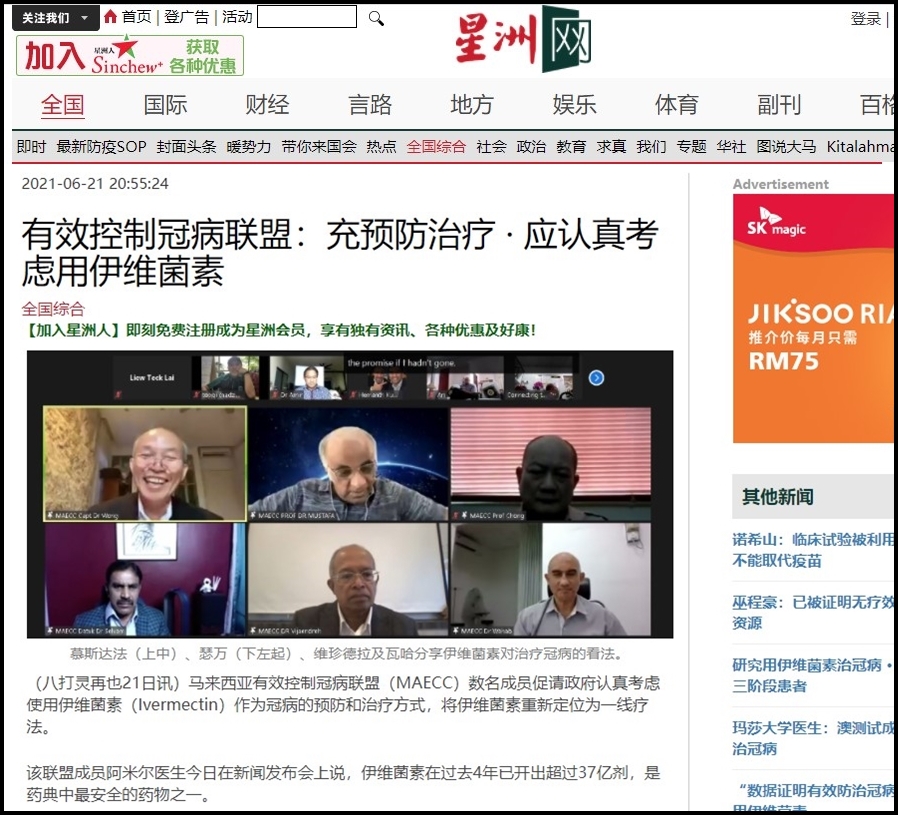This screenshot has height=815, width=898.
Task: Click the video conference article image
Action: pyautogui.click(x=349, y=494)
